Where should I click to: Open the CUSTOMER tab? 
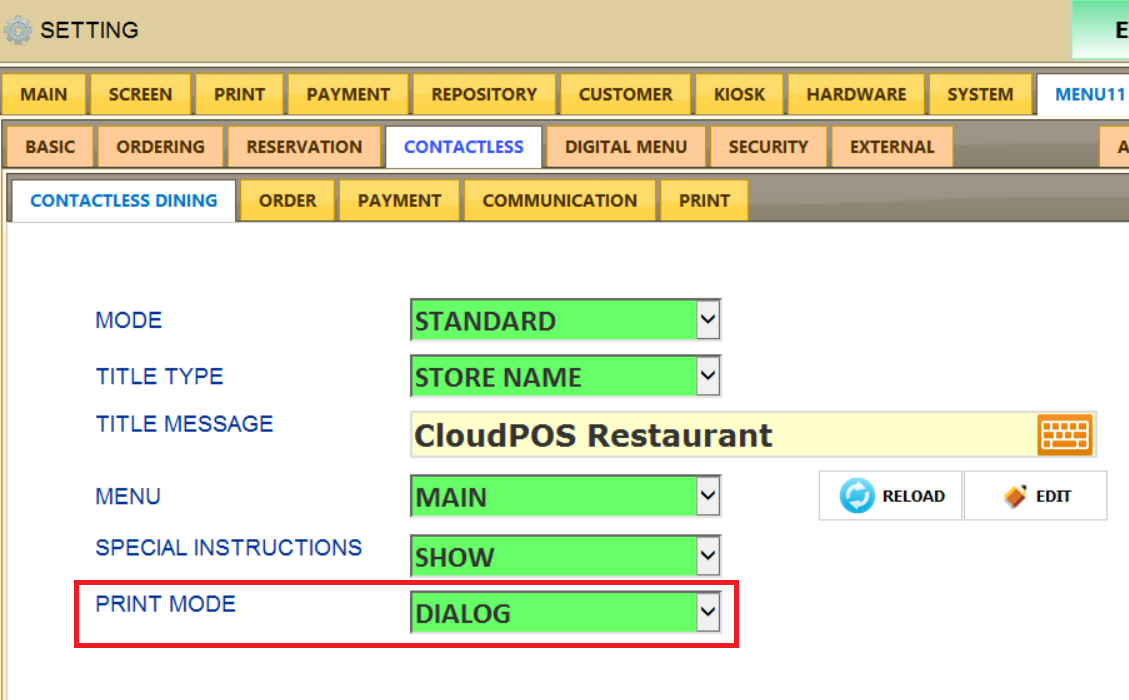[x=626, y=94]
